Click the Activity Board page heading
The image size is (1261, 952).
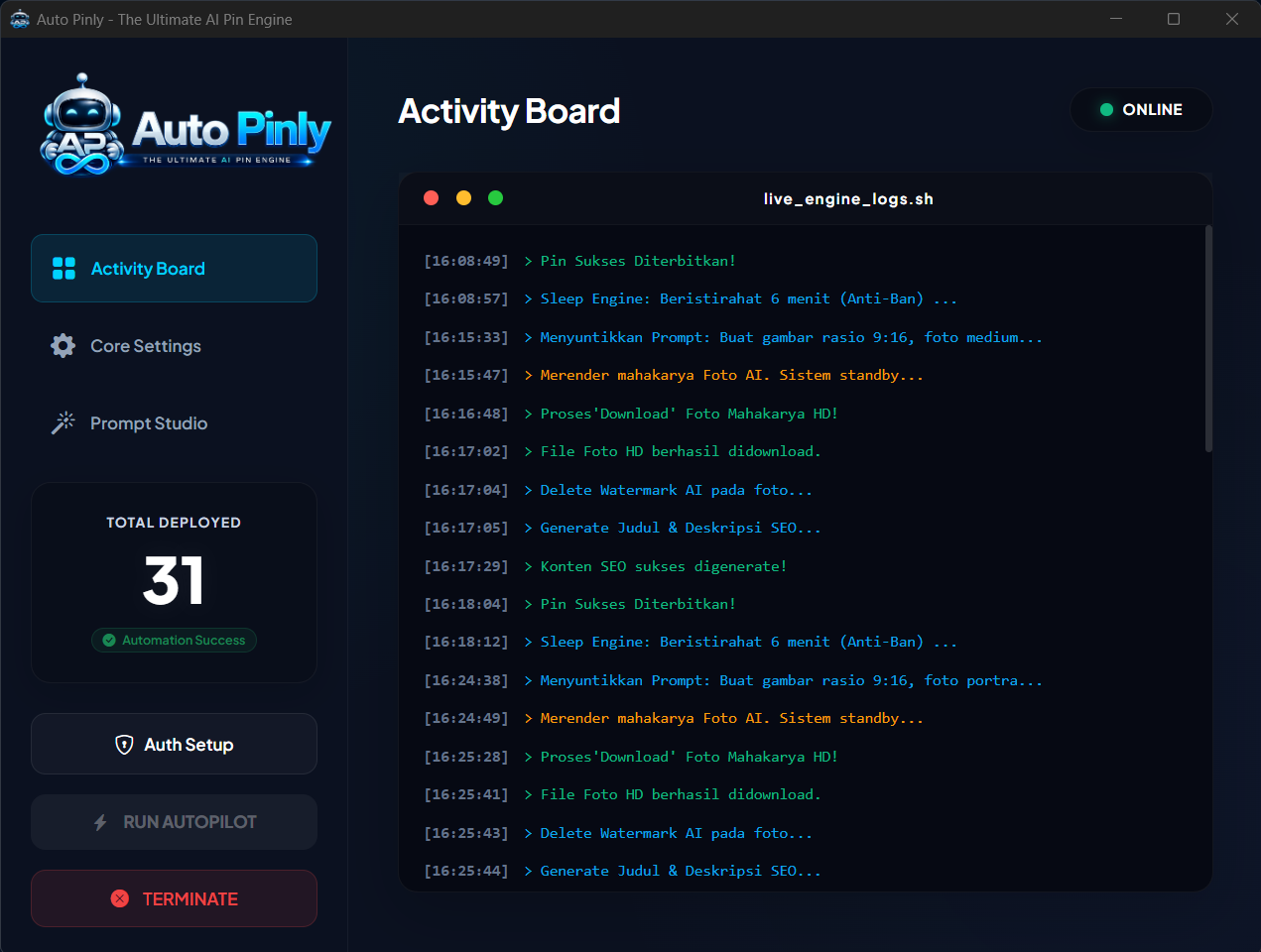[509, 111]
